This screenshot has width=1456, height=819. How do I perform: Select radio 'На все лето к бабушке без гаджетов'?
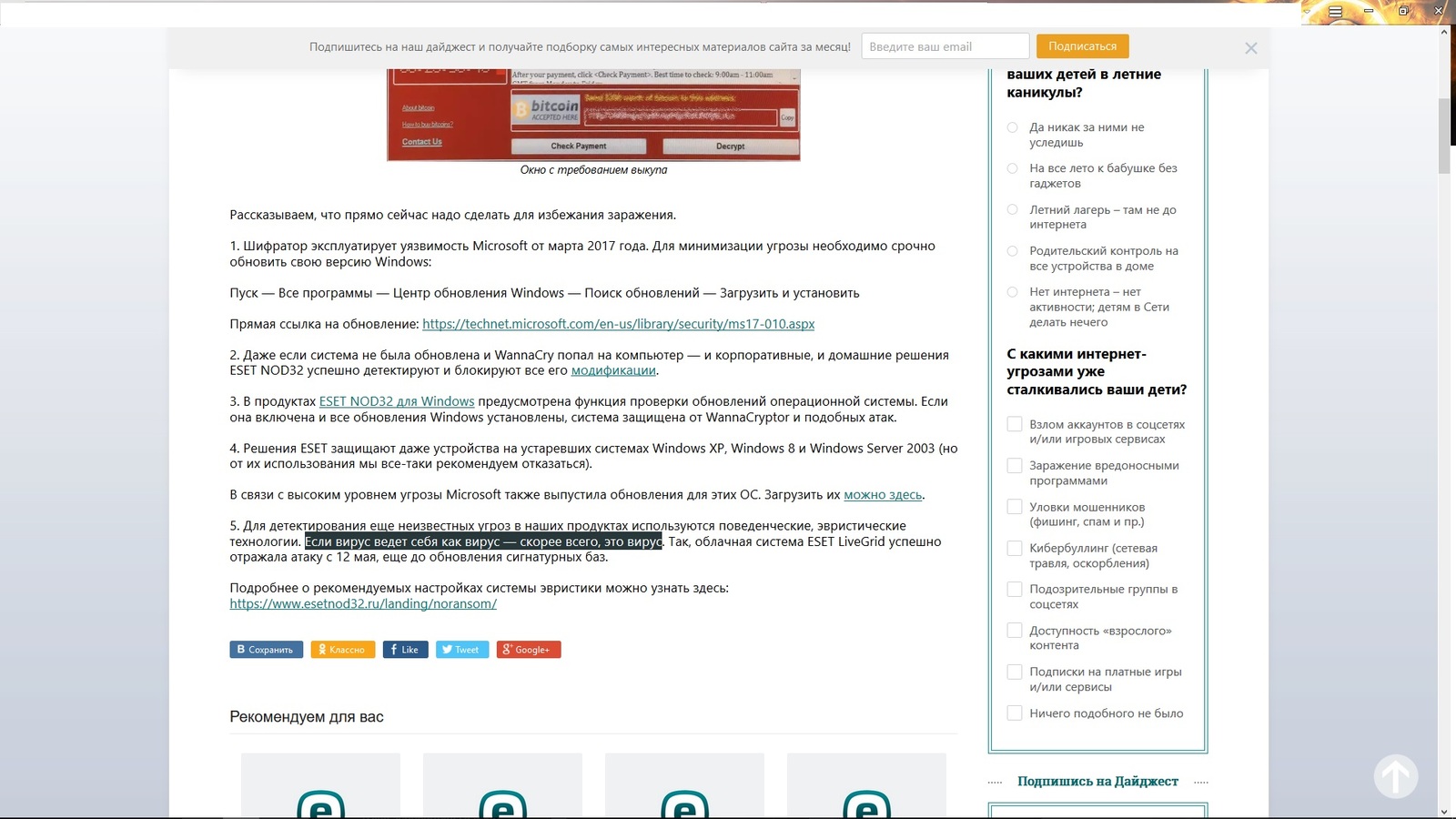coord(1012,168)
